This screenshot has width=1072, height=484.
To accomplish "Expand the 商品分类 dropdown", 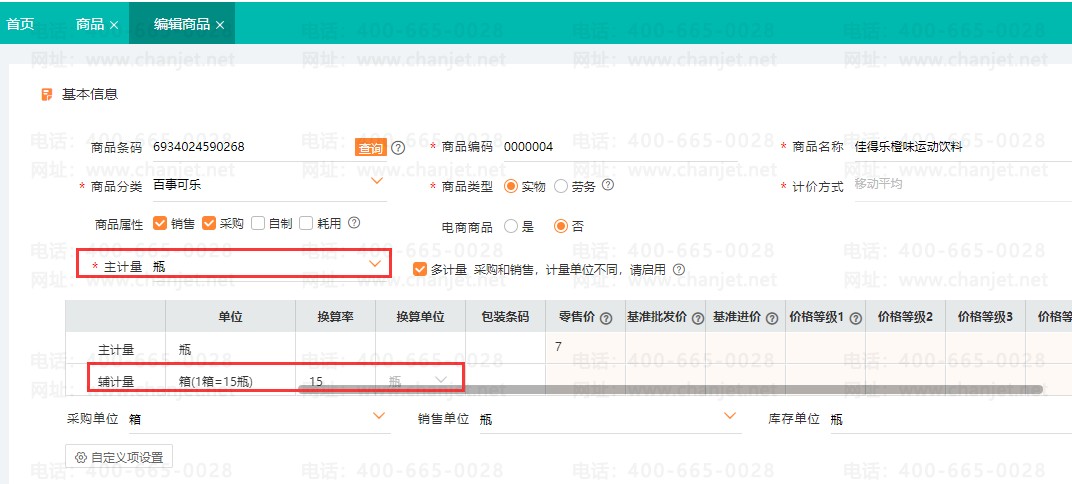I will pyautogui.click(x=377, y=182).
